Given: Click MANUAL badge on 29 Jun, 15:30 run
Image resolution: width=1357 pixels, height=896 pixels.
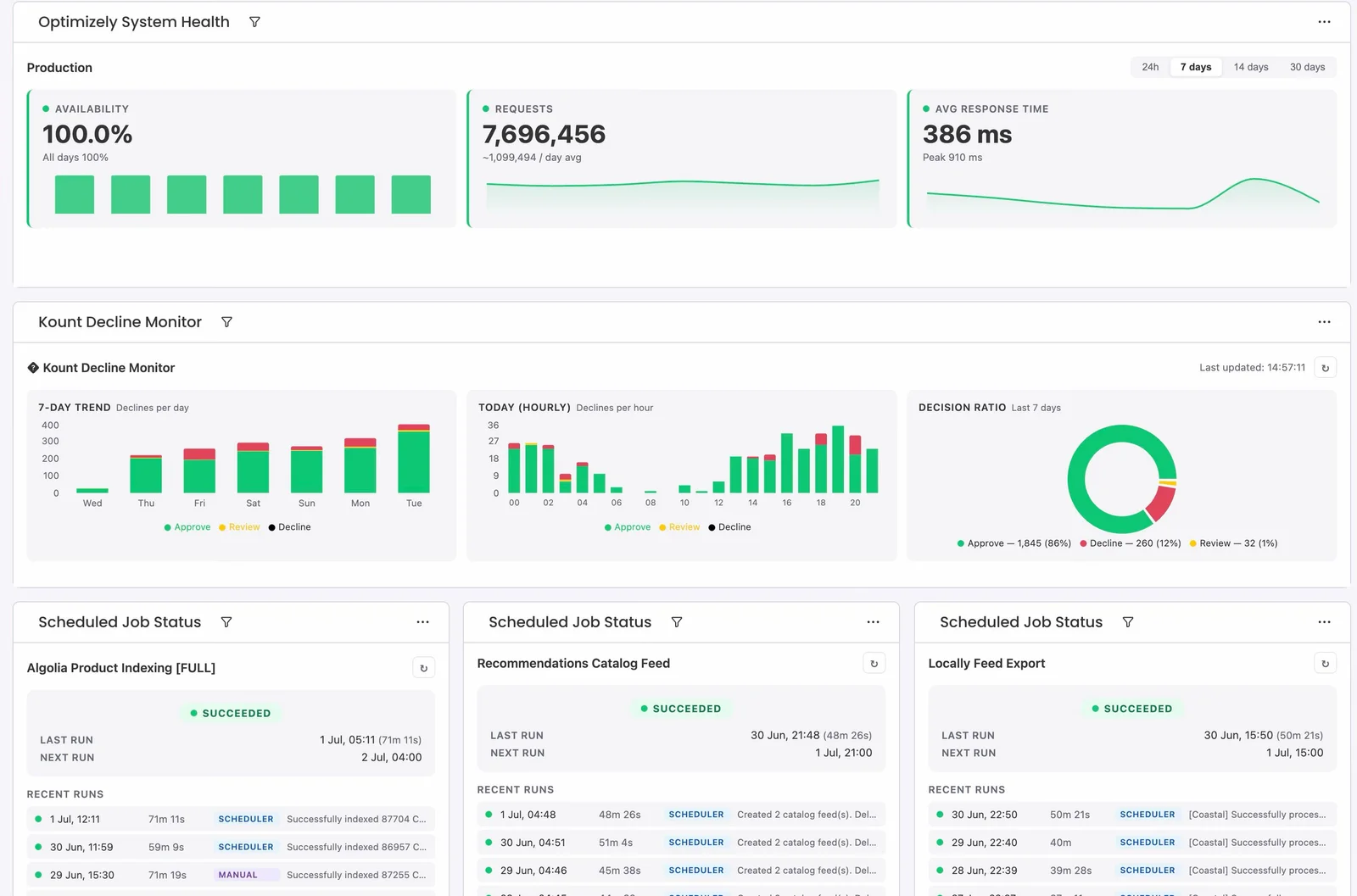Looking at the screenshot, I should (244, 875).
